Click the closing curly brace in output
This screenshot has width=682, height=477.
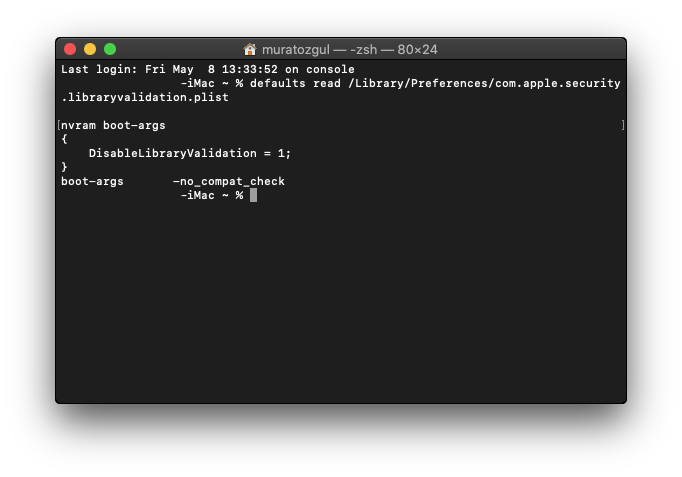click(x=64, y=168)
